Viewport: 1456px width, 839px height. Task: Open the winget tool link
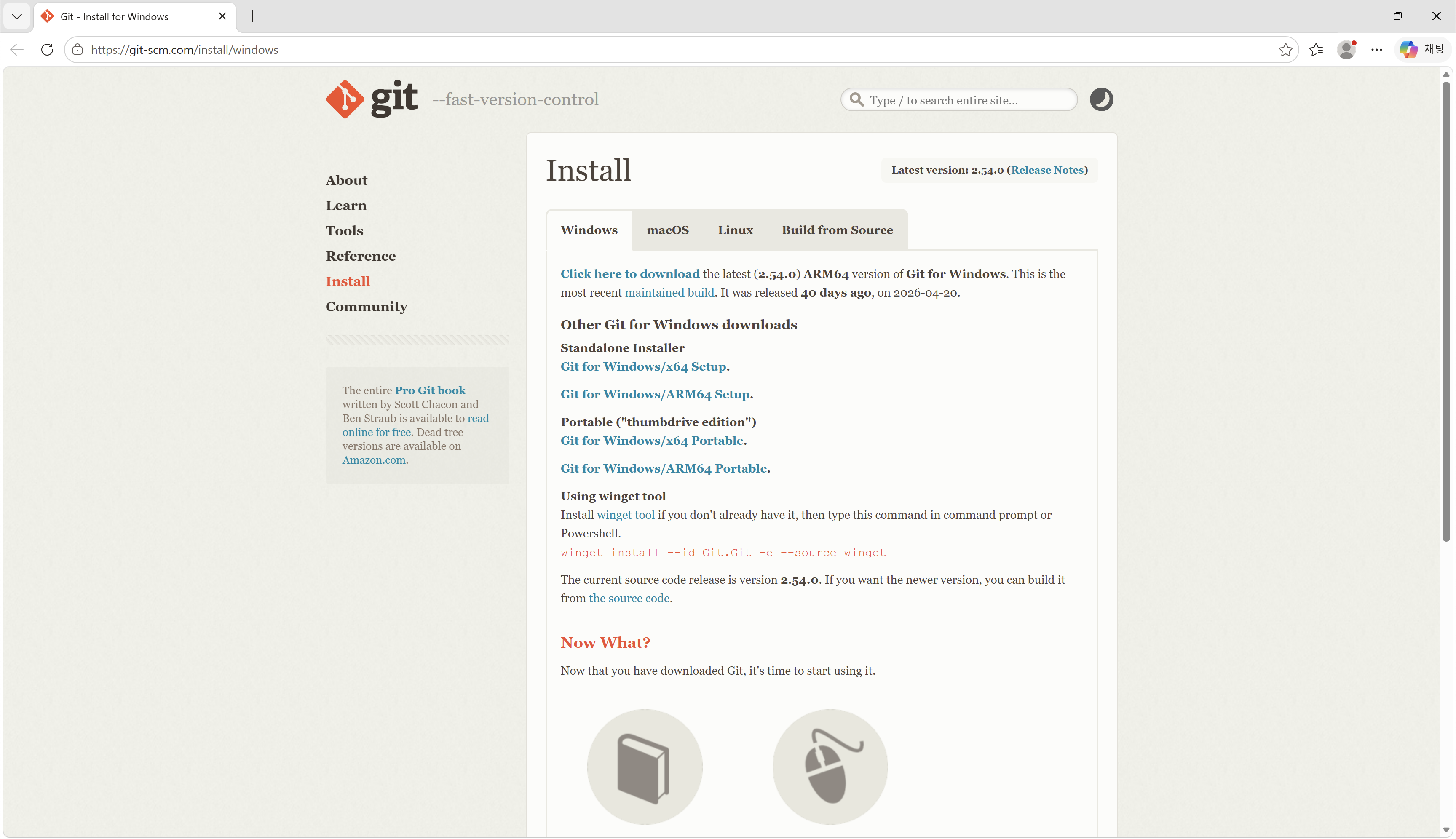click(x=625, y=515)
